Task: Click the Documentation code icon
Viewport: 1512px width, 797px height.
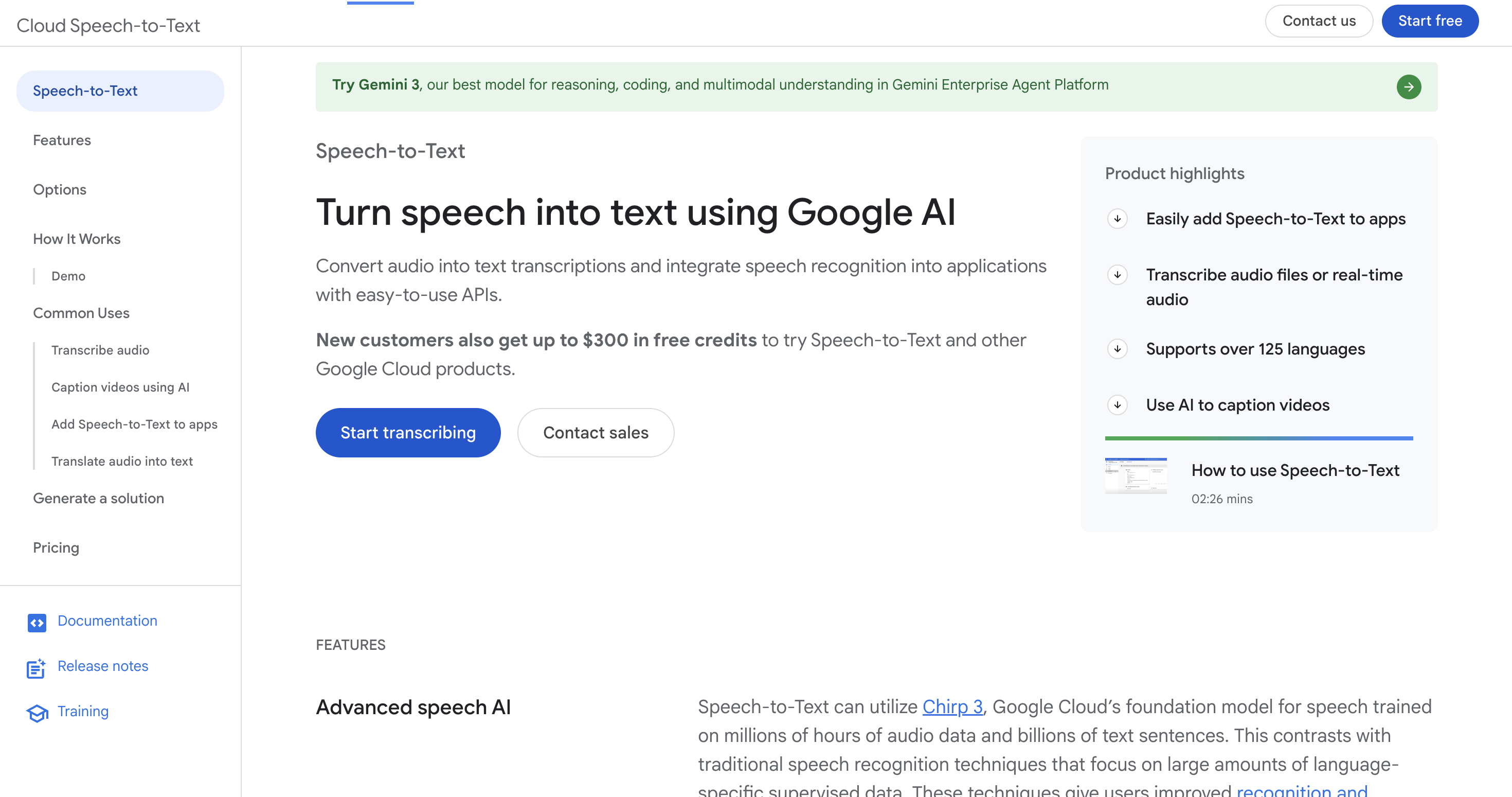Action: (x=37, y=622)
